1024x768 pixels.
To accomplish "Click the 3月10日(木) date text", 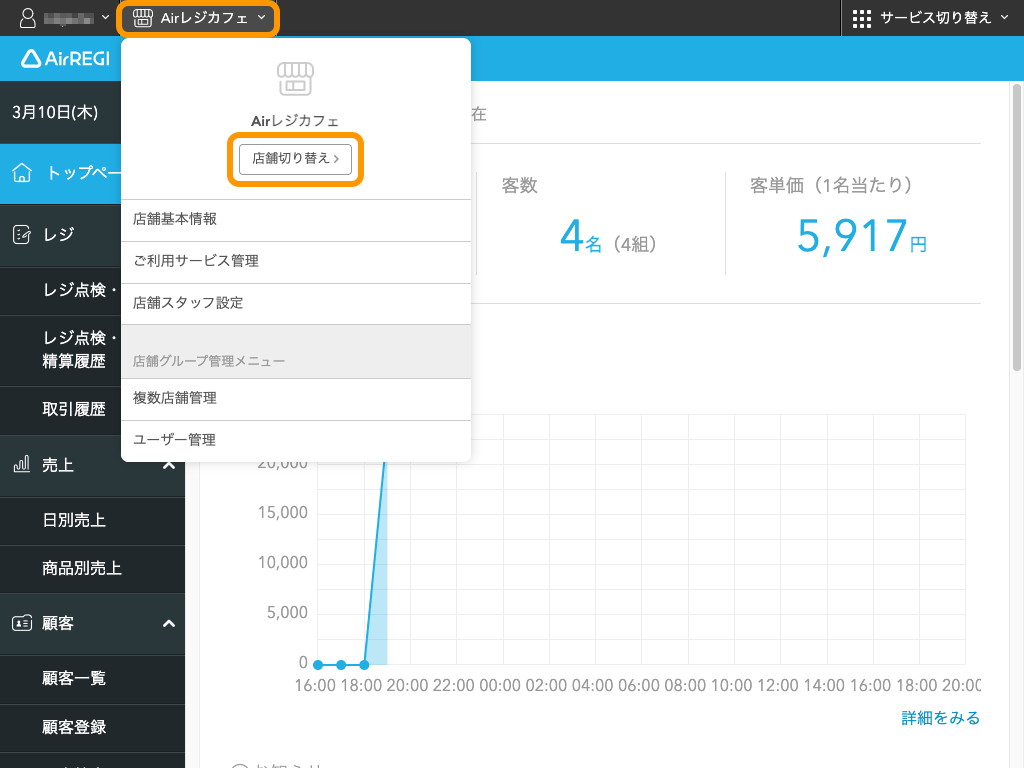I will [55, 112].
